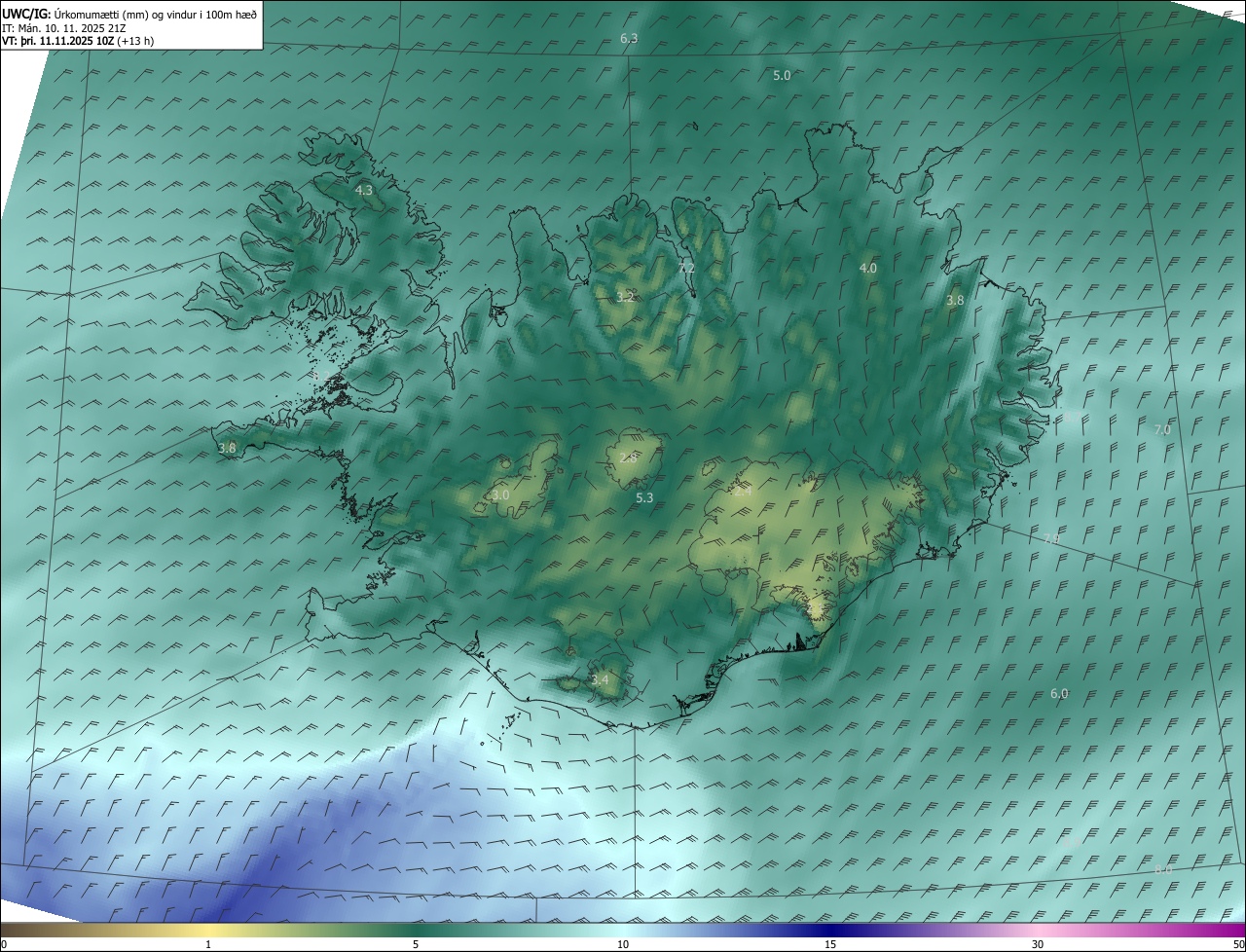Click the '2.8' label on the glacier outline

point(628,458)
